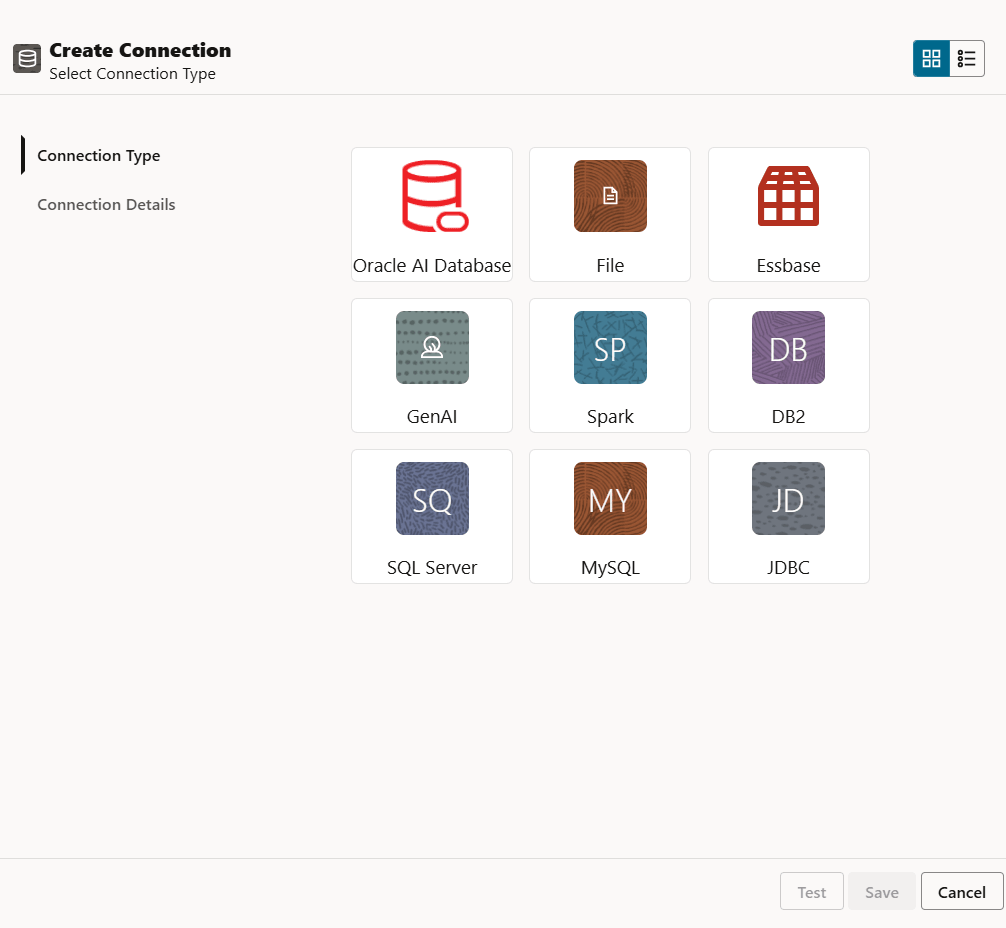Switch to list view
Screen dimensions: 1006x928
point(966,58)
